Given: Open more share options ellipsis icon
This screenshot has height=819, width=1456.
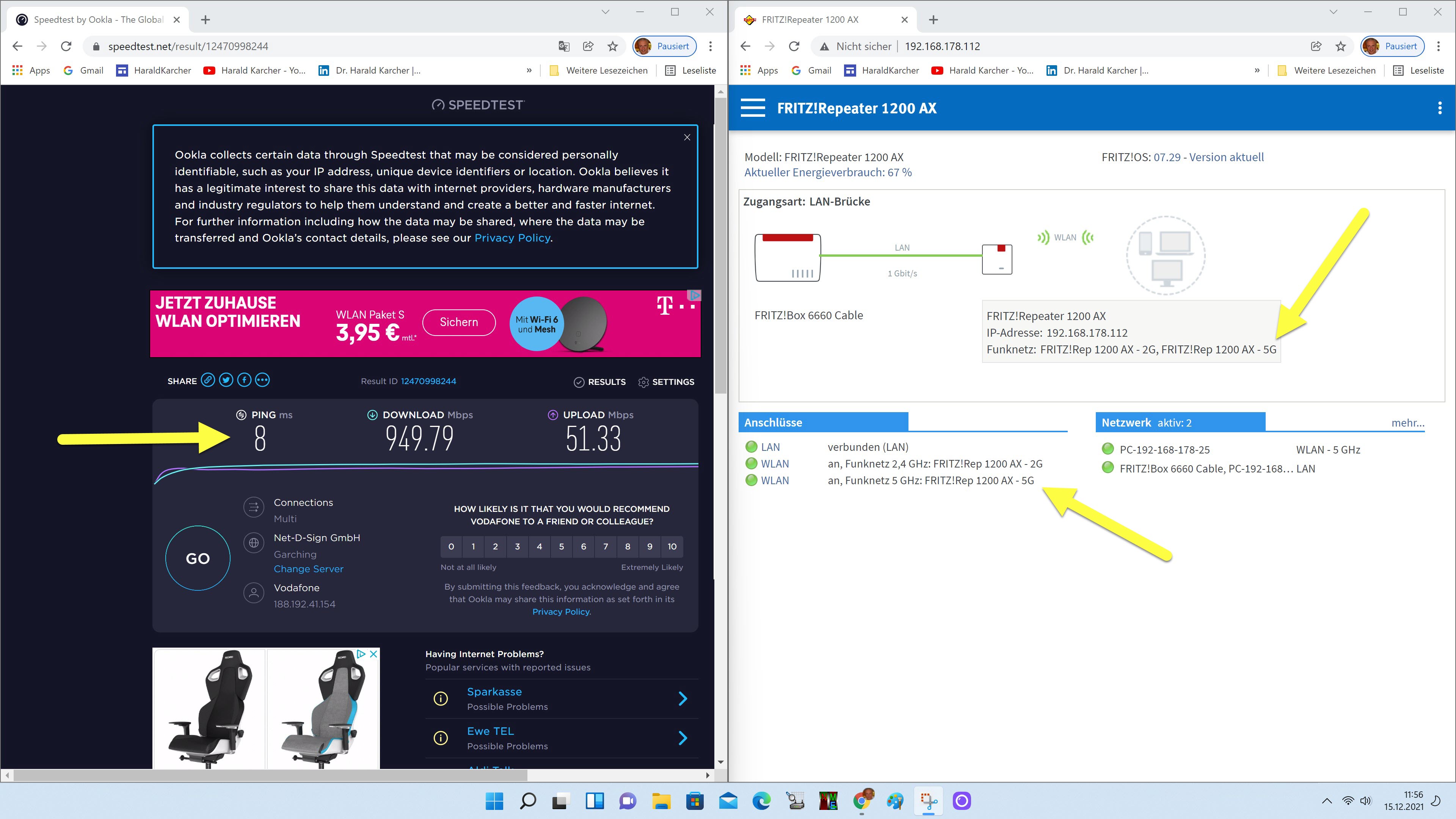Looking at the screenshot, I should coord(262,380).
